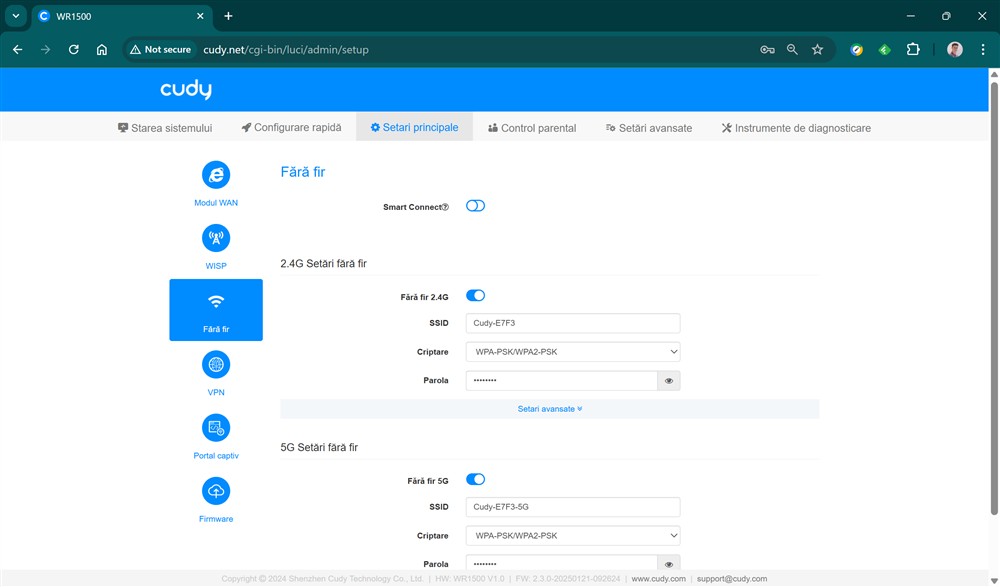The image size is (1000, 587).
Task: Open the Portal captiv icon
Action: (x=216, y=428)
